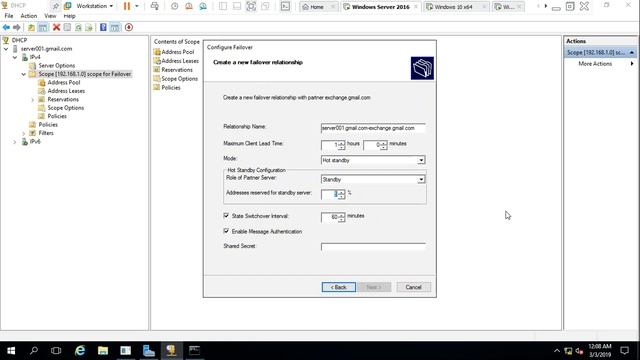Click the Cancel button in the wizard
Screen dimensions: 640x360
tap(413, 287)
